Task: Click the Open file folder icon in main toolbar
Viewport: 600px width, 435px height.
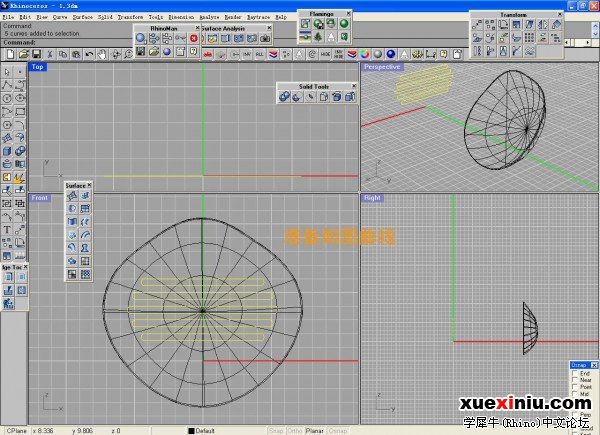Action: [x=24, y=54]
